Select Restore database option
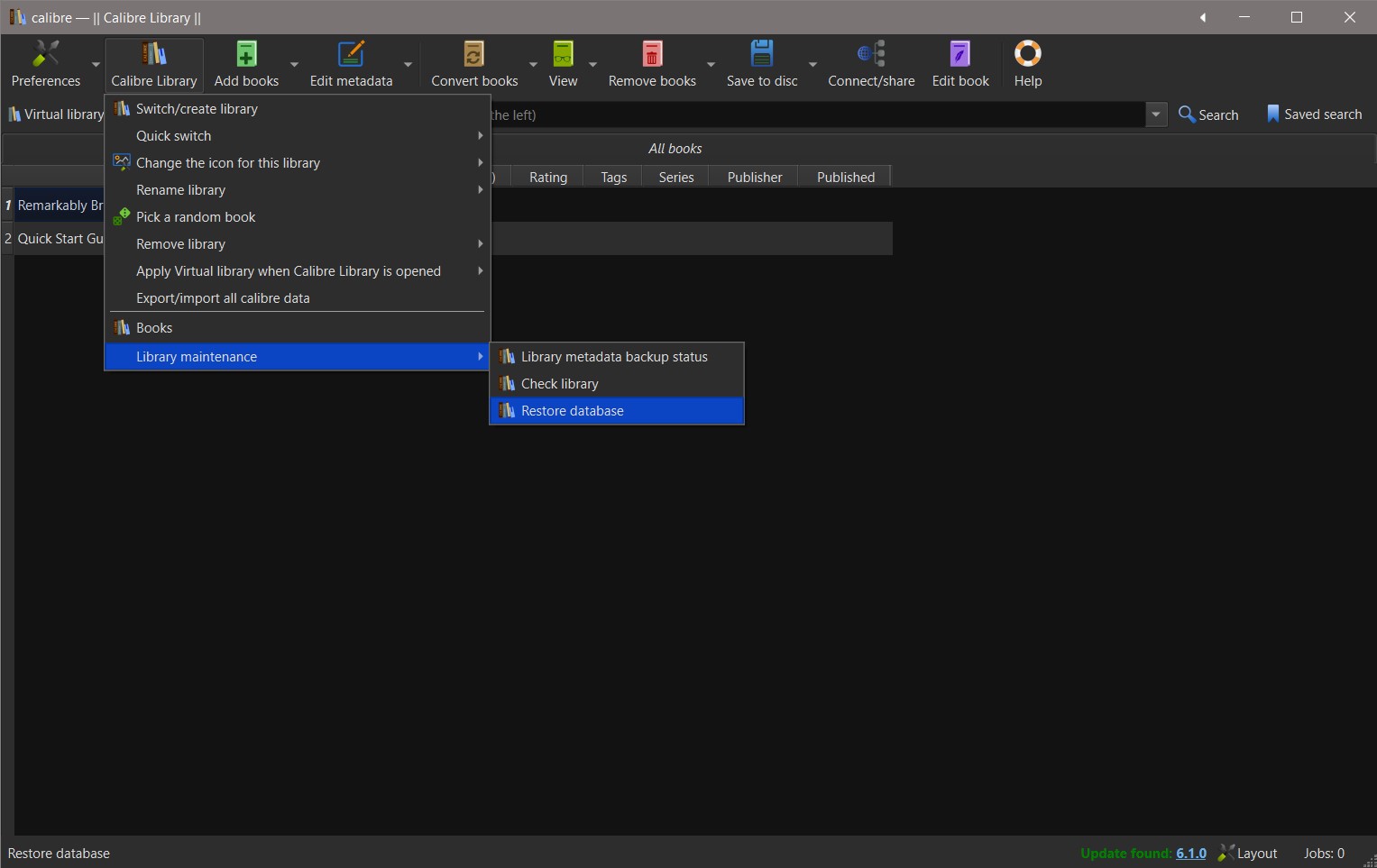 pyautogui.click(x=617, y=411)
